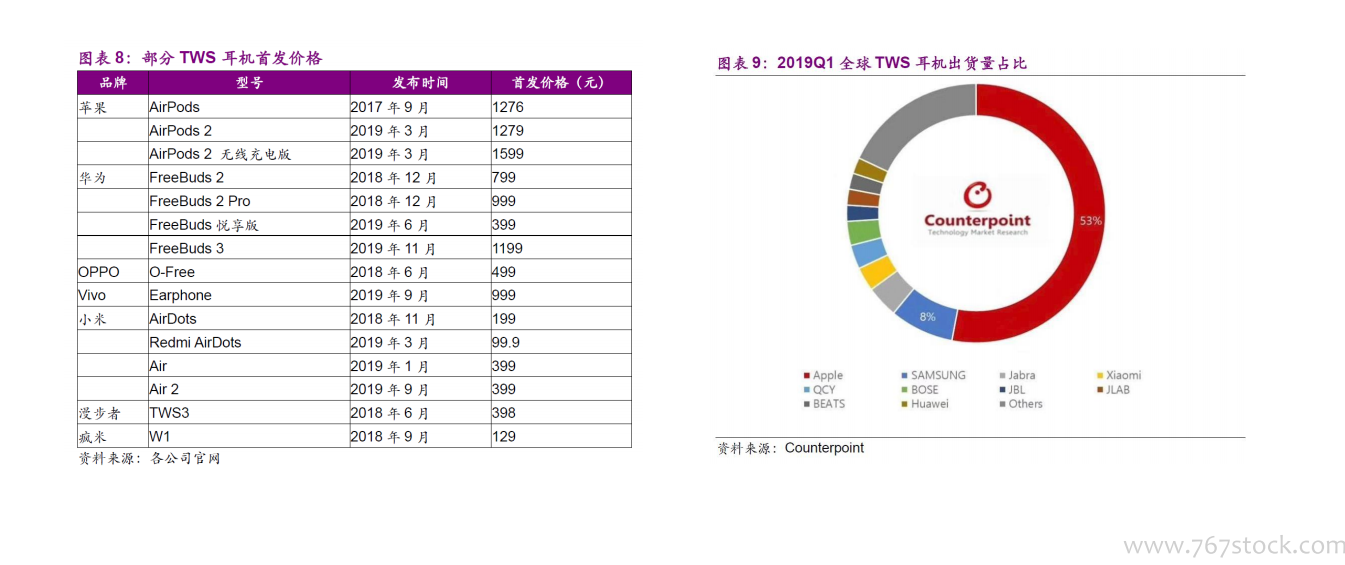Click the 品牌 column header
This screenshot has width=1345, height=565.
(x=113, y=83)
